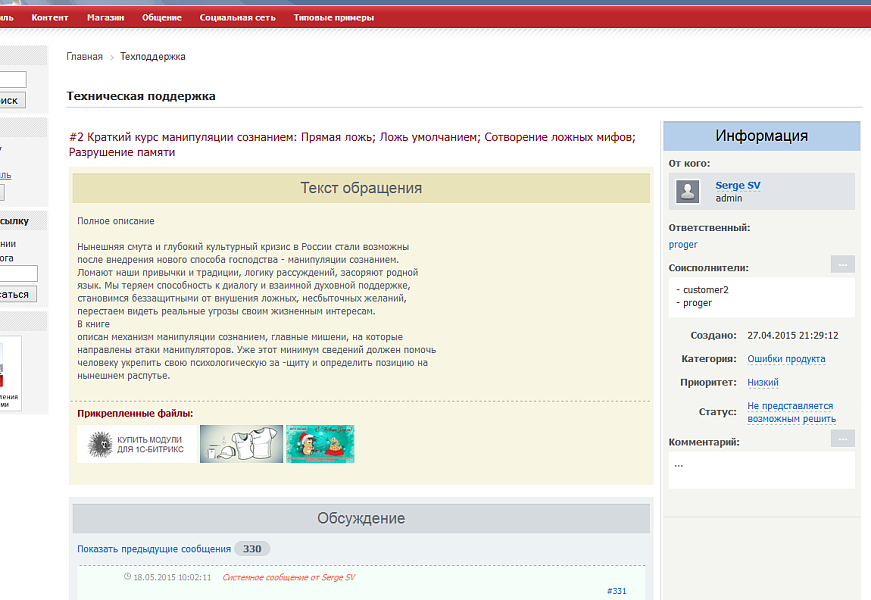Open the Магазин menu
Screen dimensions: 871x600
pos(106,18)
